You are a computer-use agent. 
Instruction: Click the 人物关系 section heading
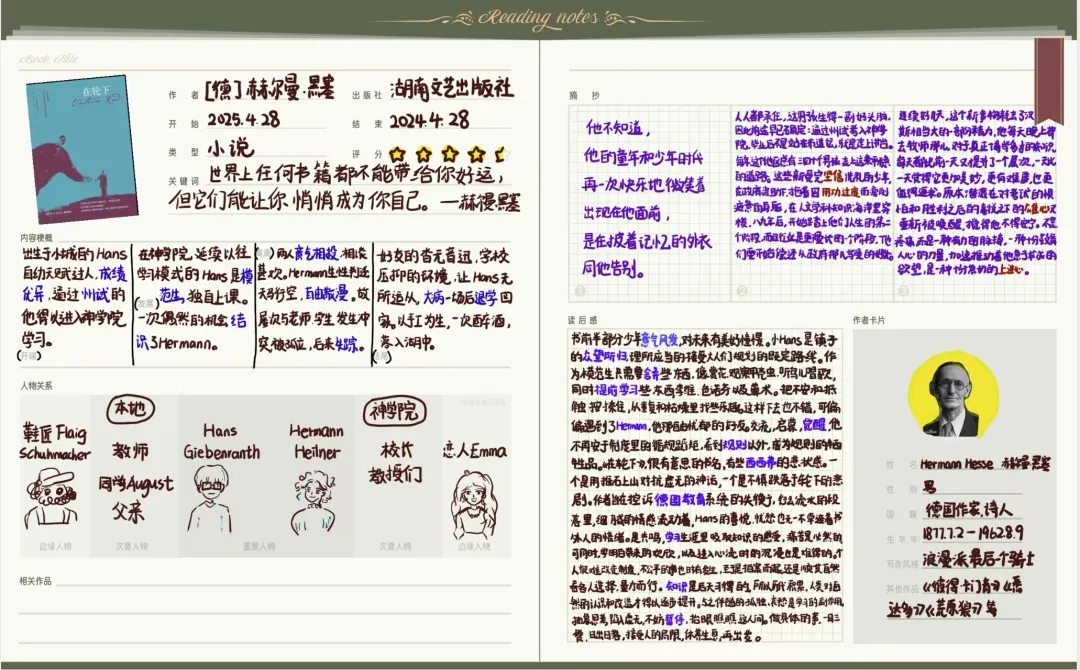click(x=37, y=386)
